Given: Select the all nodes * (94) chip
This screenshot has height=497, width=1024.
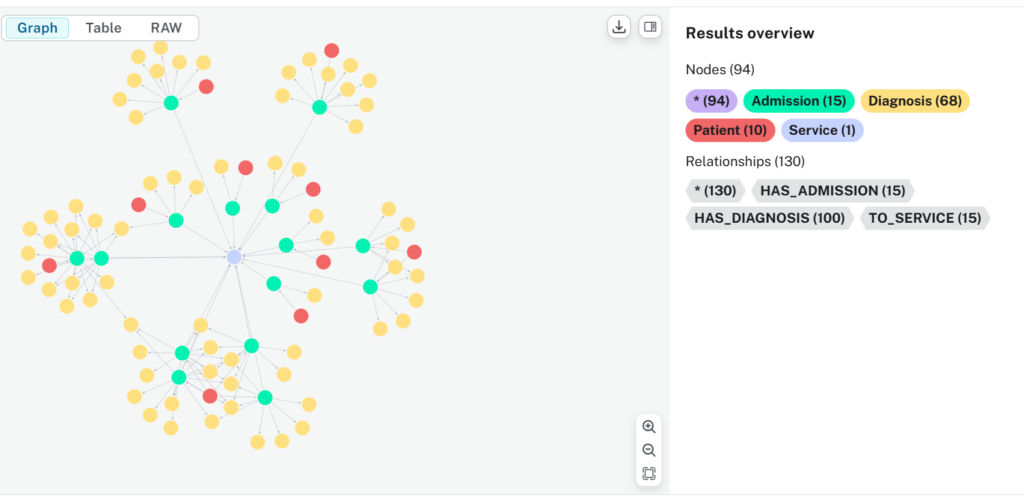Looking at the screenshot, I should (711, 101).
